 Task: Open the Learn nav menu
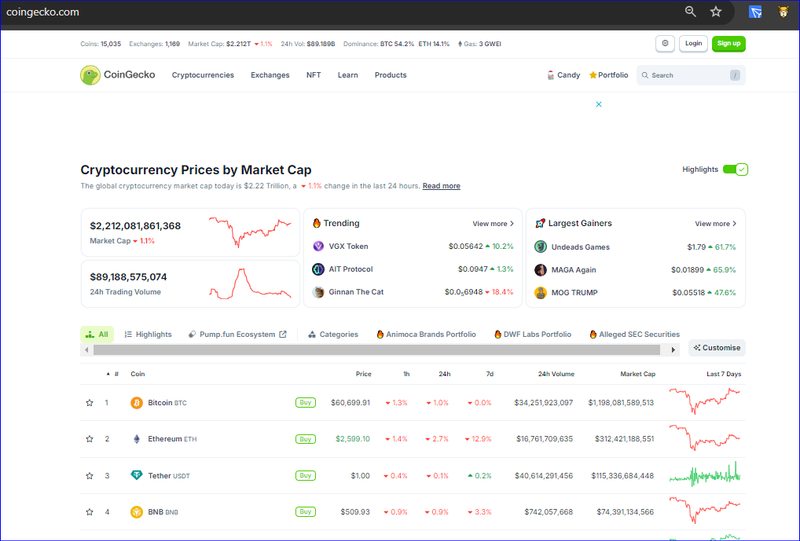tap(347, 75)
